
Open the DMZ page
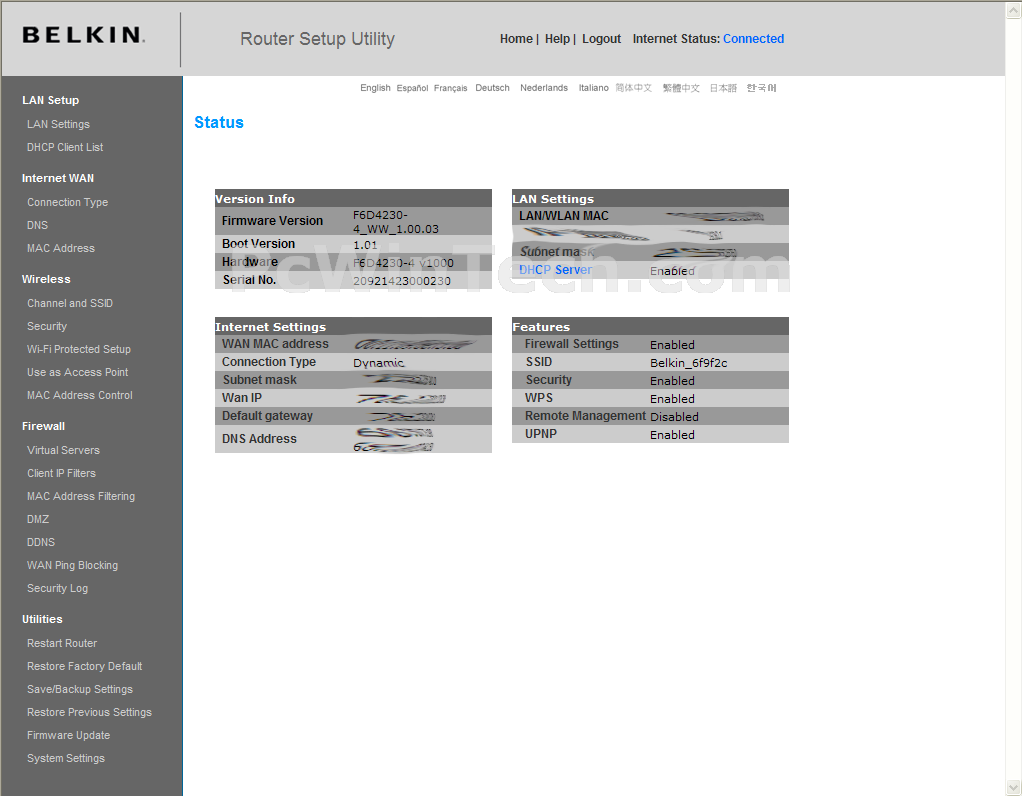click(38, 520)
